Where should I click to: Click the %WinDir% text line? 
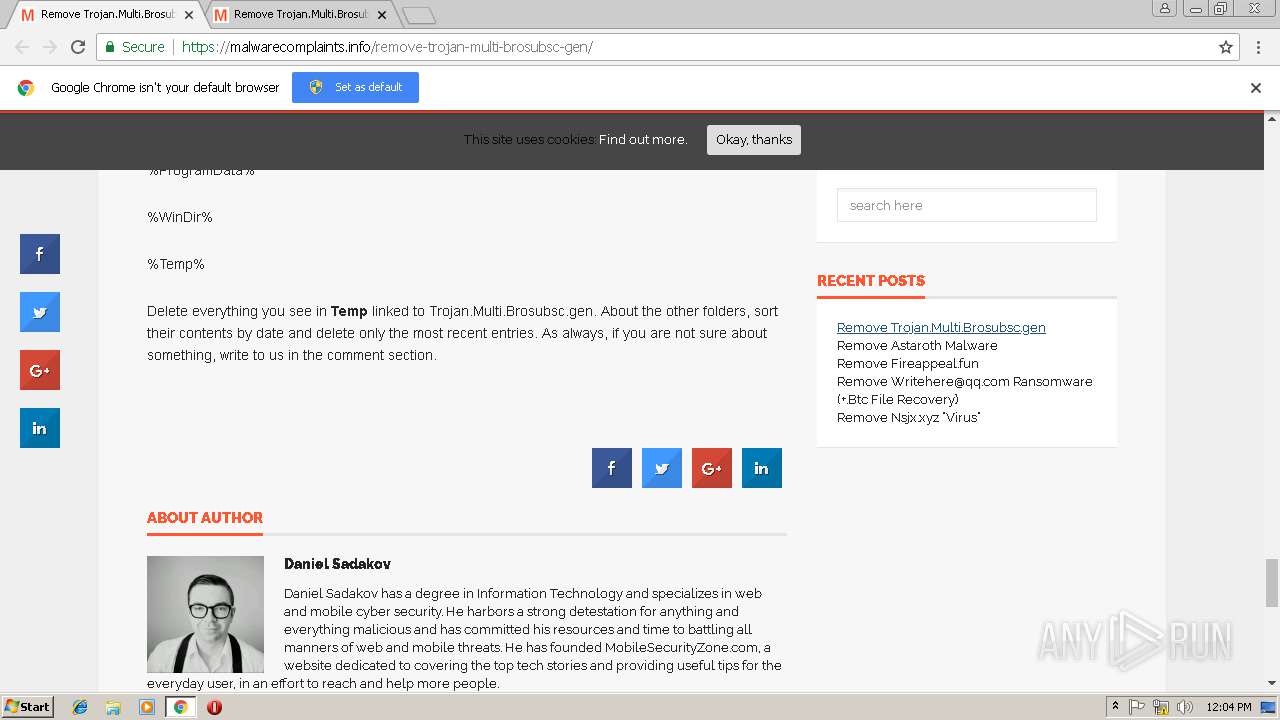[180, 217]
